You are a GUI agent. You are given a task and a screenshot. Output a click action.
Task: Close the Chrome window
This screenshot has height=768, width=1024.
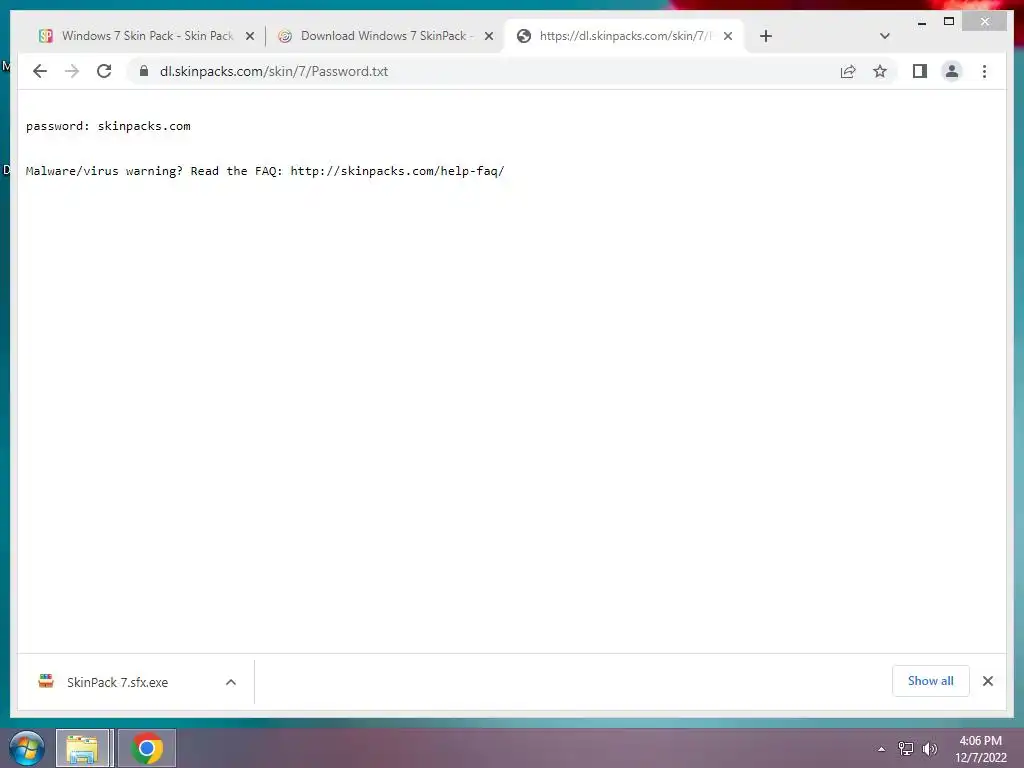[x=985, y=22]
